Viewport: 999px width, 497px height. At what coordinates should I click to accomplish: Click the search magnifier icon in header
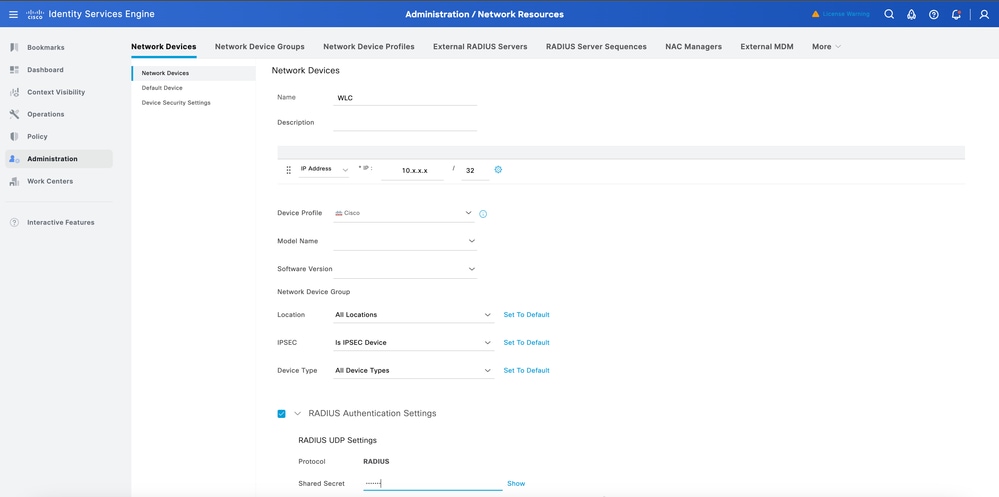pyautogui.click(x=889, y=14)
